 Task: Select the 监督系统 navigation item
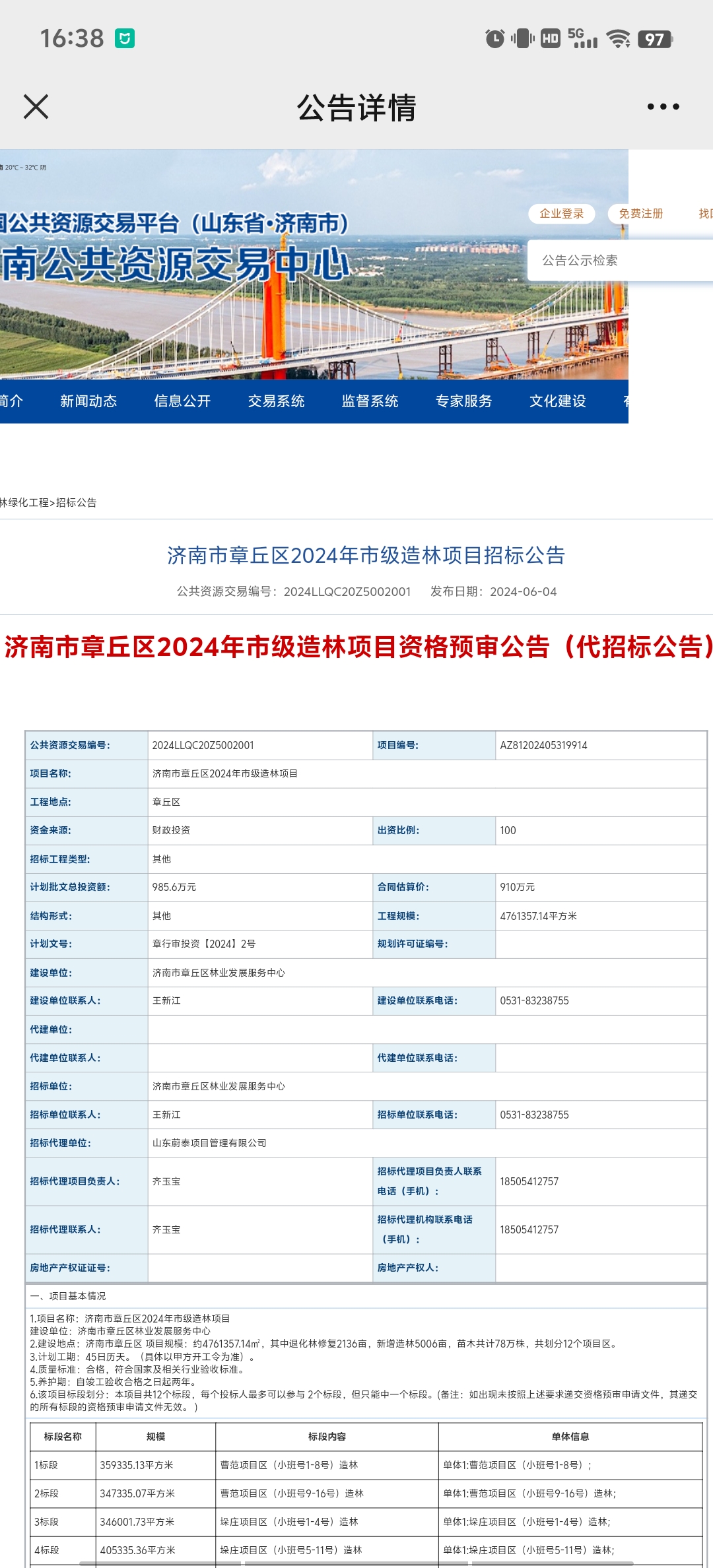[370, 401]
